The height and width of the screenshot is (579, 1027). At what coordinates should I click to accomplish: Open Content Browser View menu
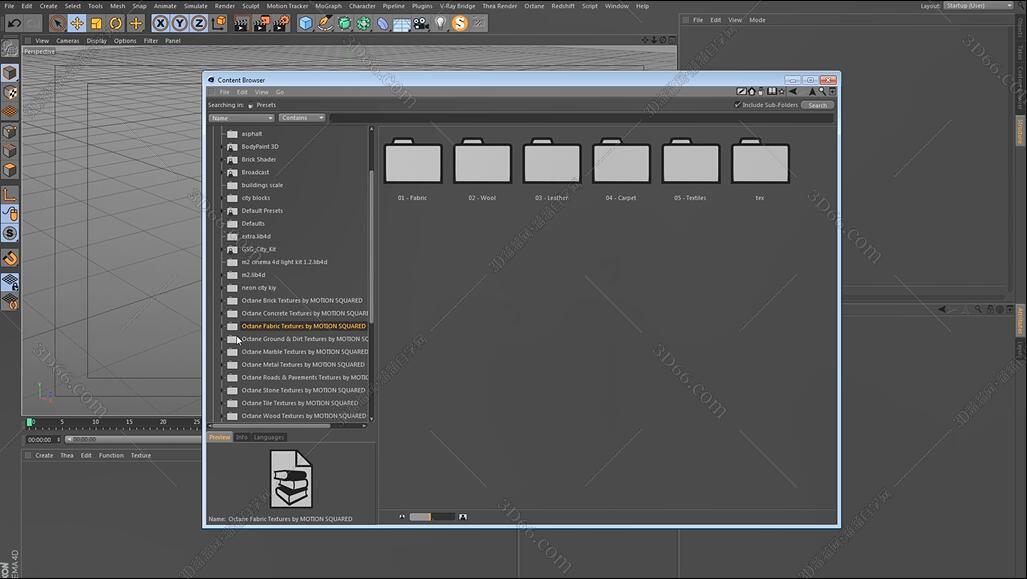(x=261, y=92)
